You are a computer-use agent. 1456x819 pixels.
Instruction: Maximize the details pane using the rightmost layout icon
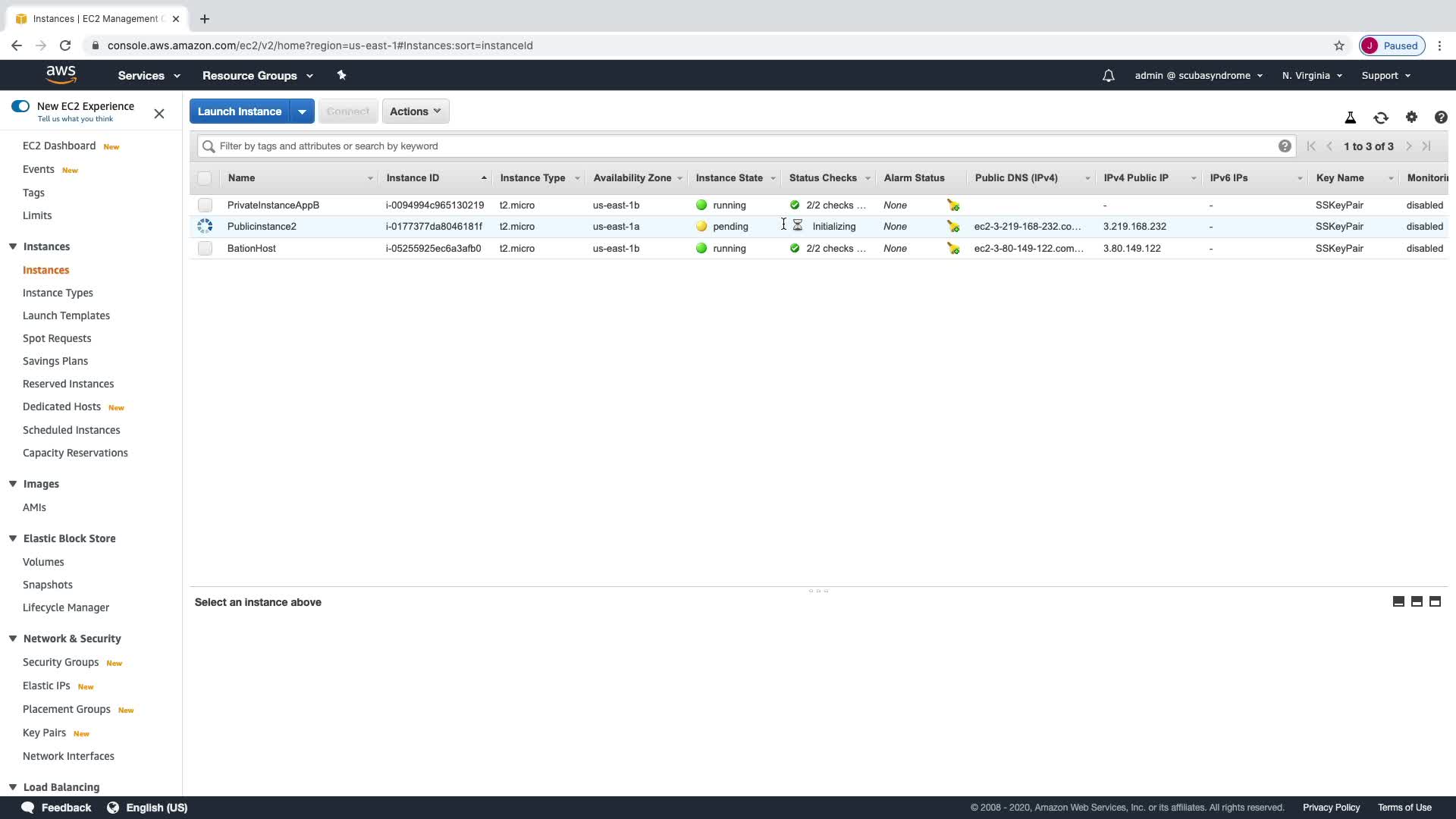1435,601
